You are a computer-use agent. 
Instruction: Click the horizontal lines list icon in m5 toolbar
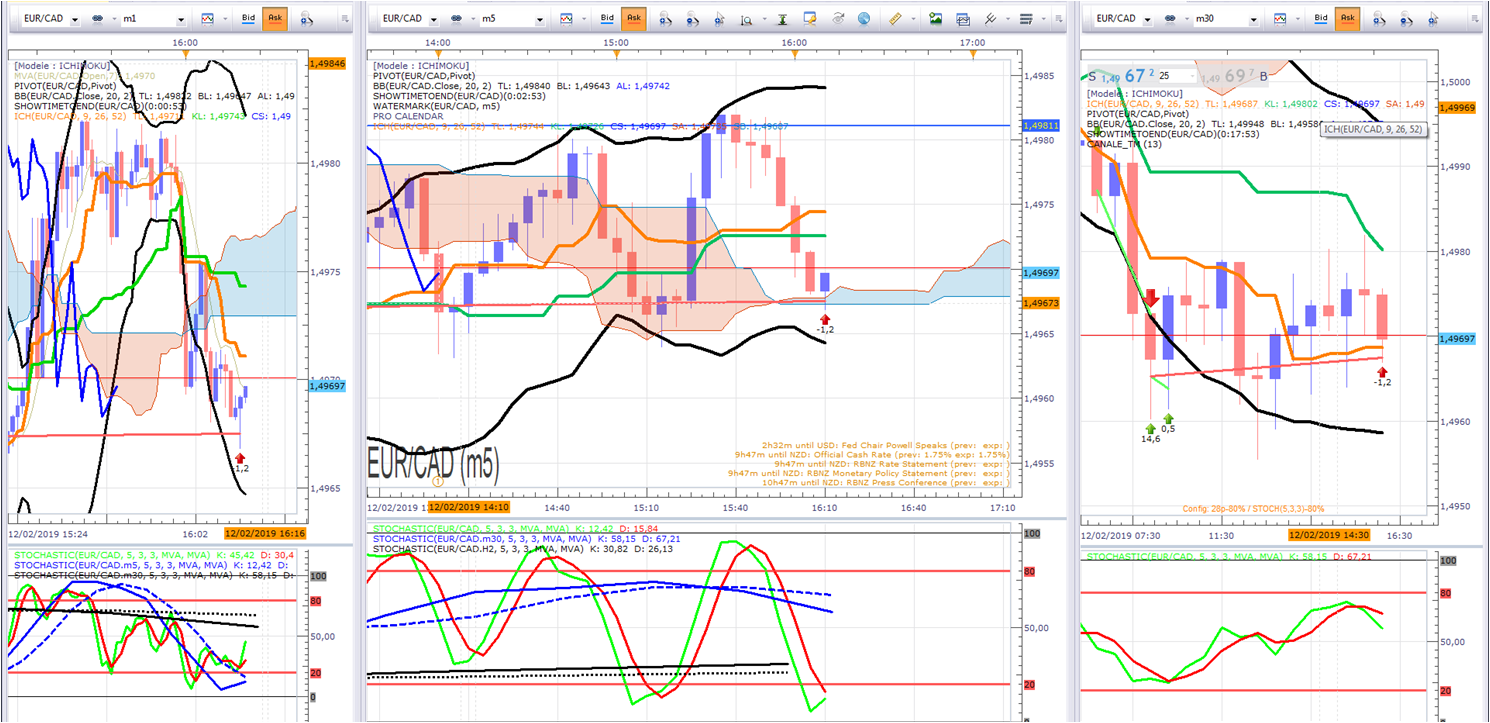tap(1026, 19)
